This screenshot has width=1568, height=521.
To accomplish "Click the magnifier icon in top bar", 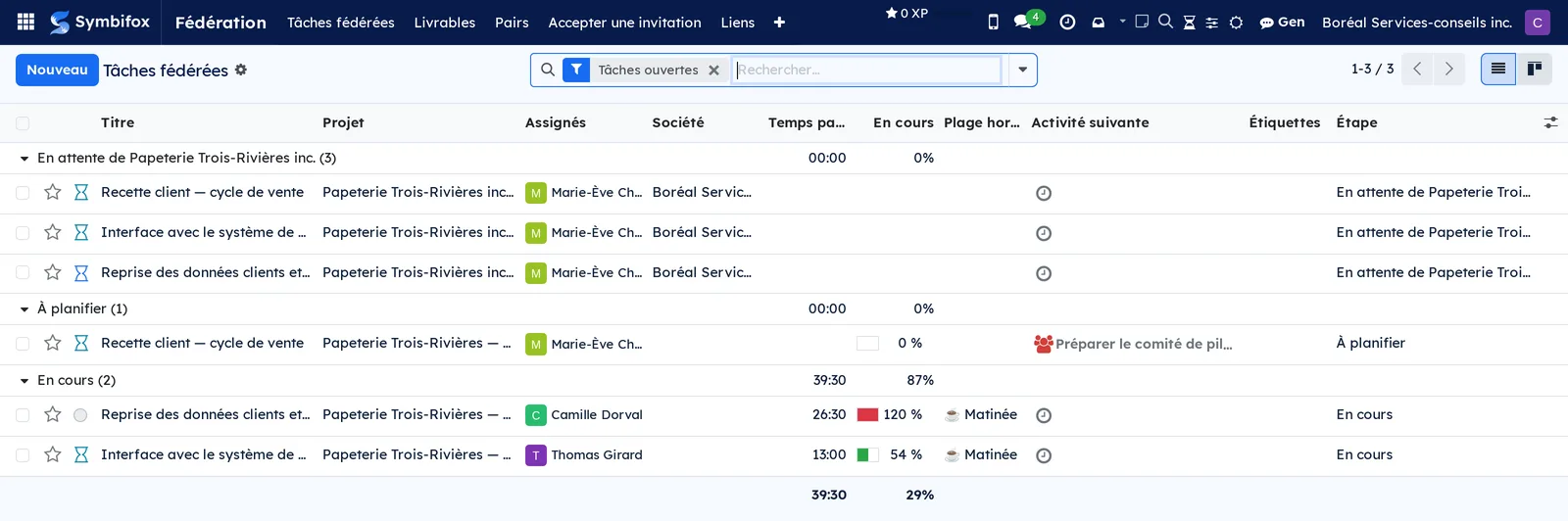I will click(1165, 22).
